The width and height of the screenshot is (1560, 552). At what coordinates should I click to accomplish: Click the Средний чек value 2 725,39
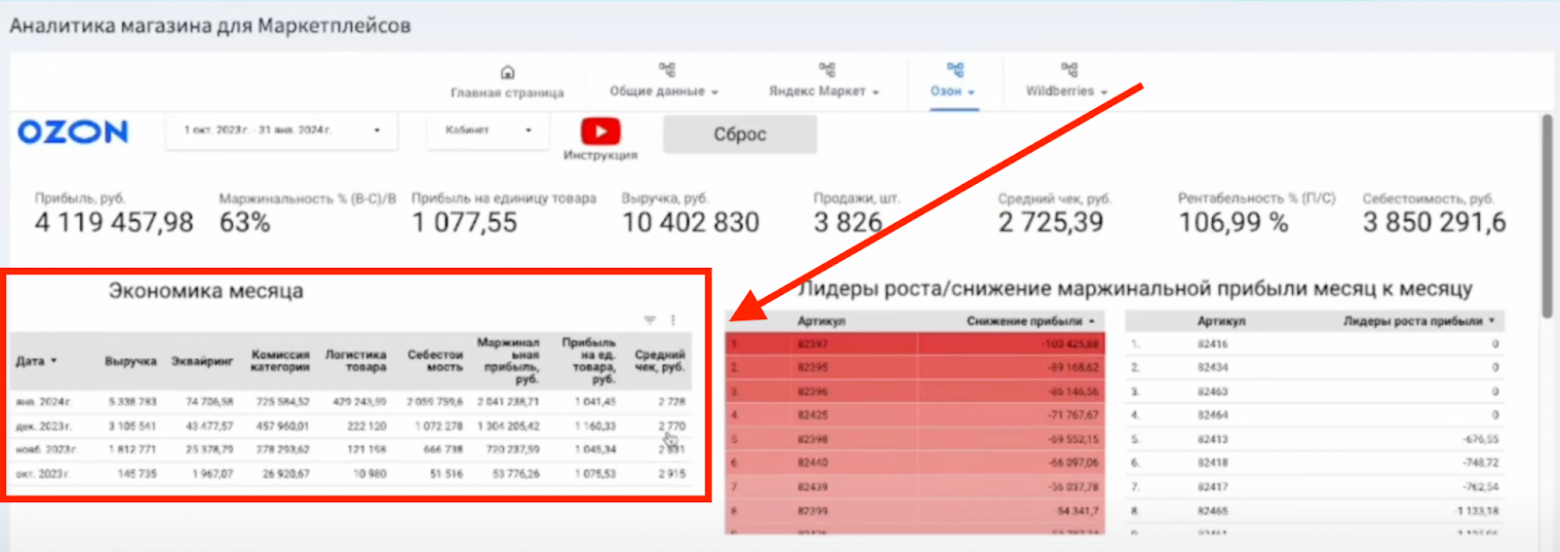[1051, 222]
